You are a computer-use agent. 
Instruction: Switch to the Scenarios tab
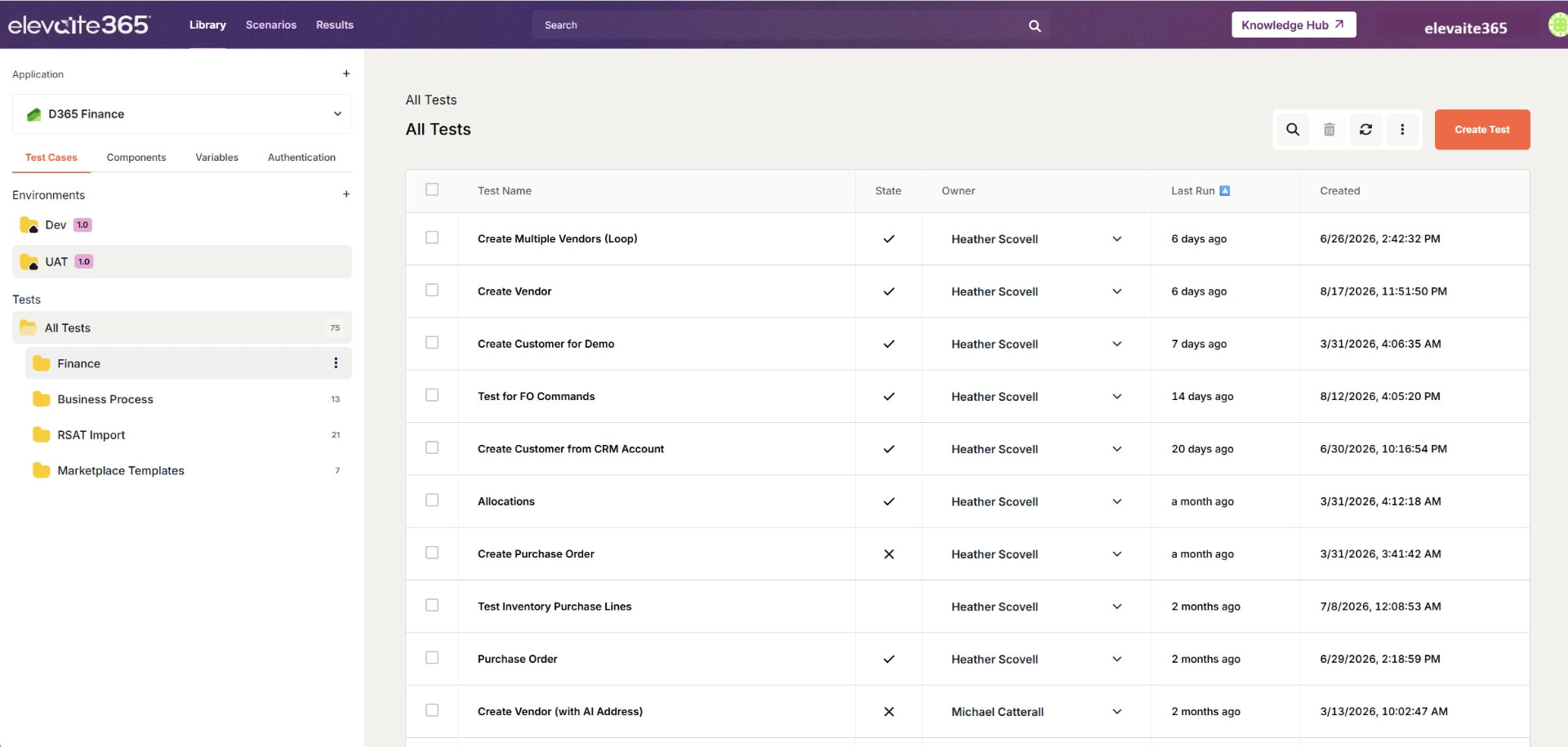point(271,25)
